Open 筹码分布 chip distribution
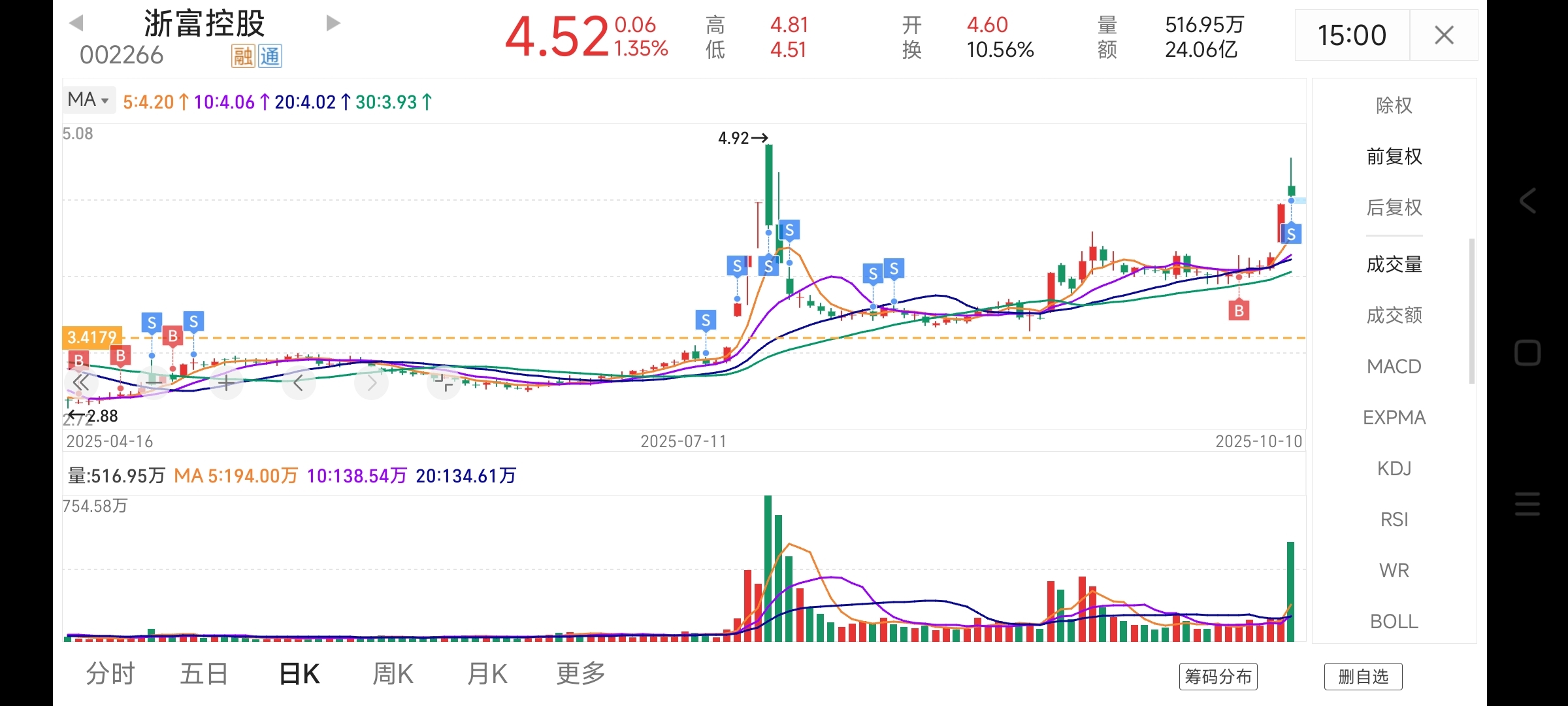1568x706 pixels. coord(1218,677)
